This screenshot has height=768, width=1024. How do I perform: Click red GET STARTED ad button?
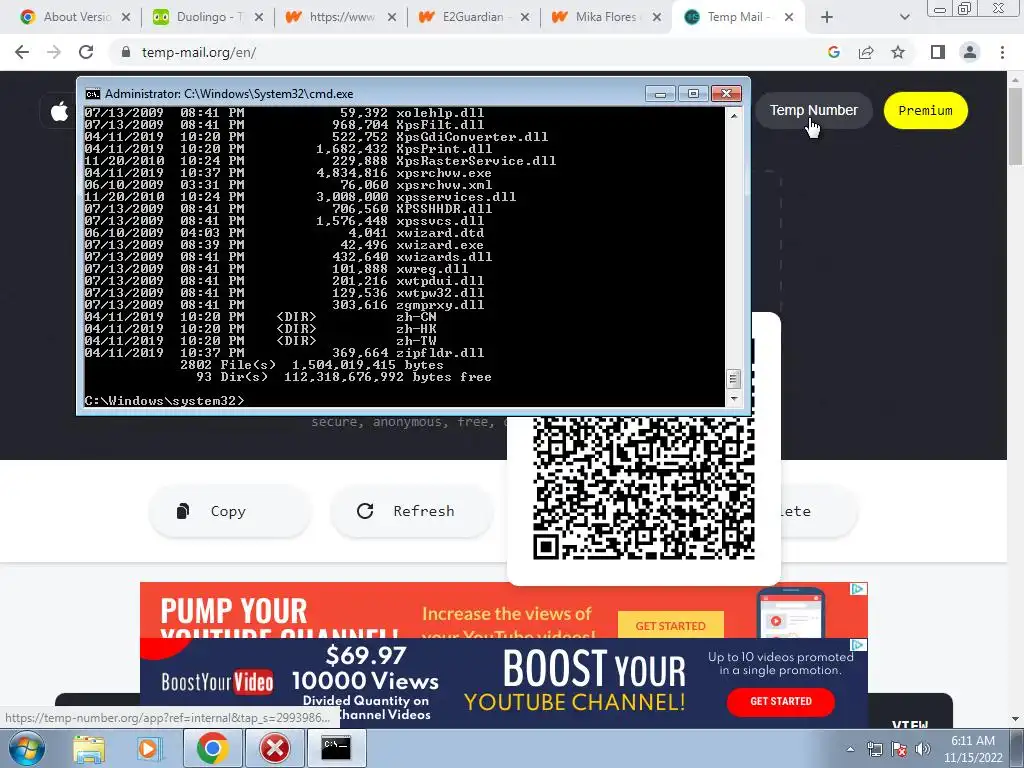pyautogui.click(x=780, y=701)
